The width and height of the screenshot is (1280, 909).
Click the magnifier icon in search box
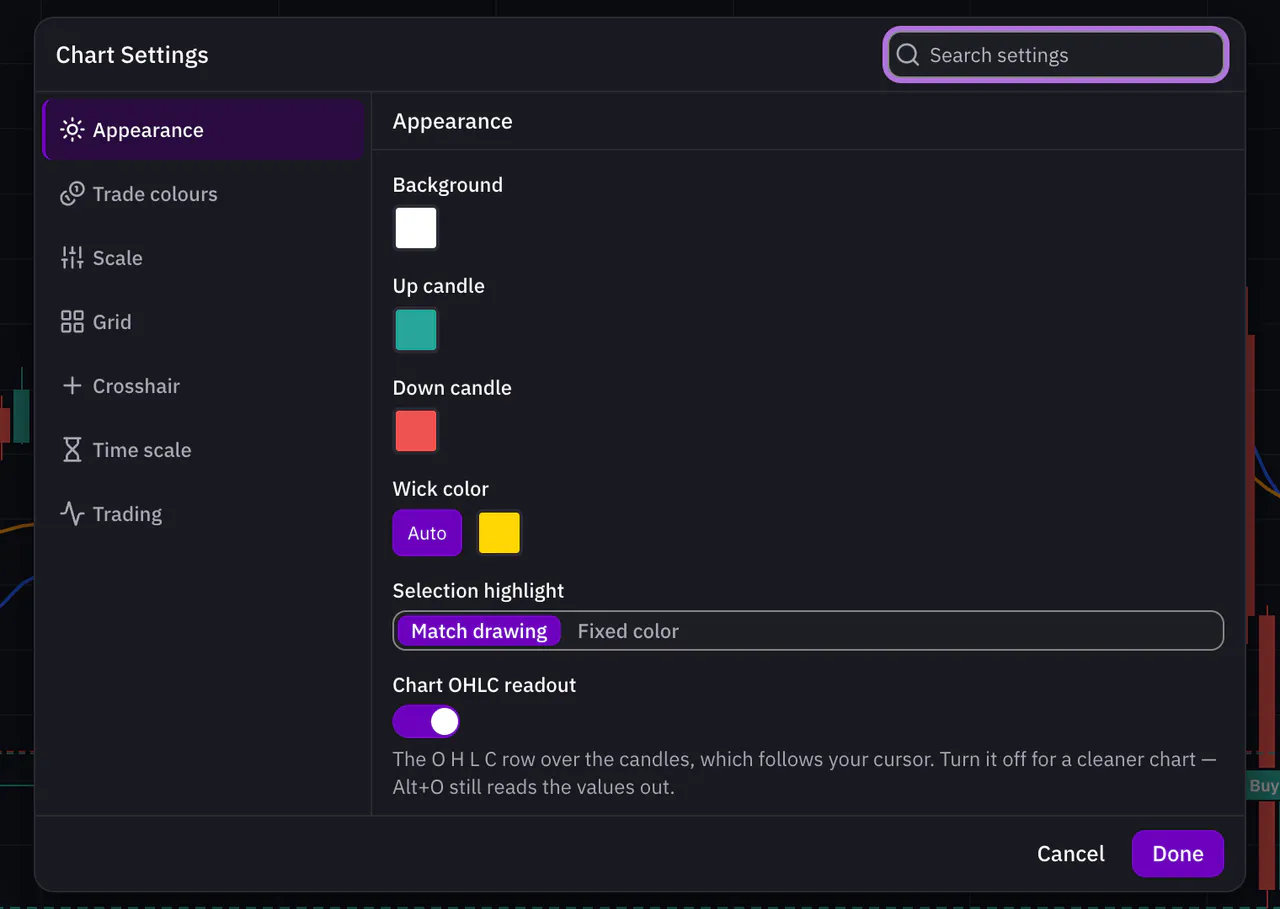(x=907, y=55)
